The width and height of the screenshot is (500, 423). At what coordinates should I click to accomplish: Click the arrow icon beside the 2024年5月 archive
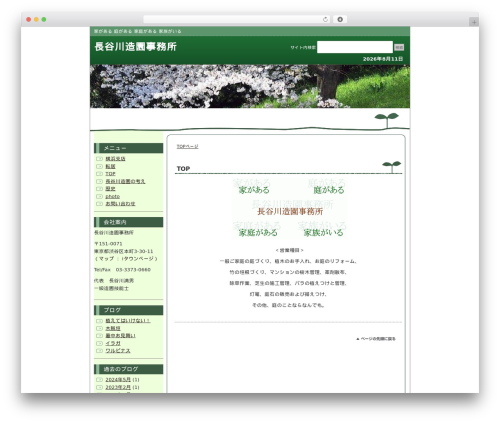click(x=99, y=380)
